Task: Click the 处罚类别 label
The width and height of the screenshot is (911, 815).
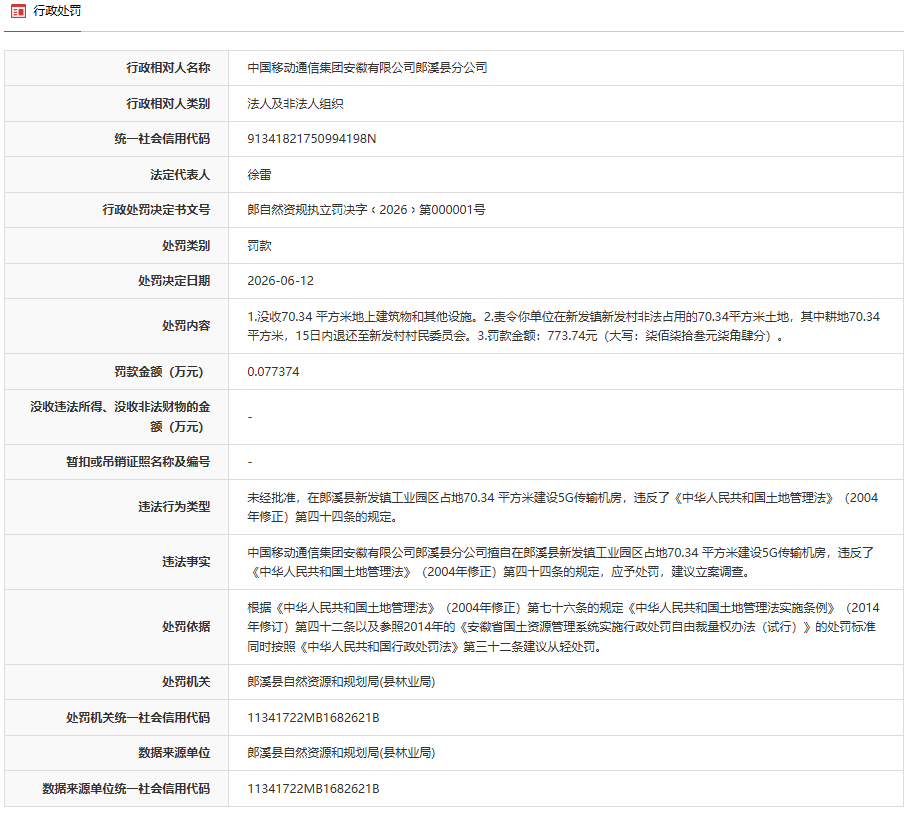Action: 186,246
